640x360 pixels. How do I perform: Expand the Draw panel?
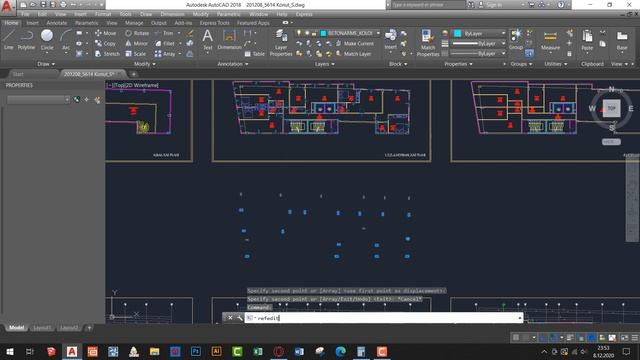coord(46,64)
